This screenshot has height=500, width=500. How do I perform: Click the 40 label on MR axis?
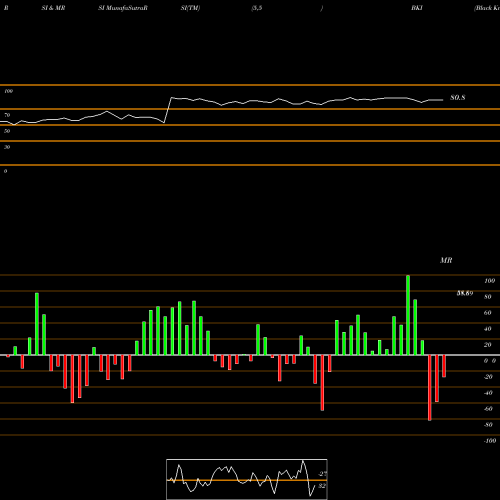click(x=488, y=329)
